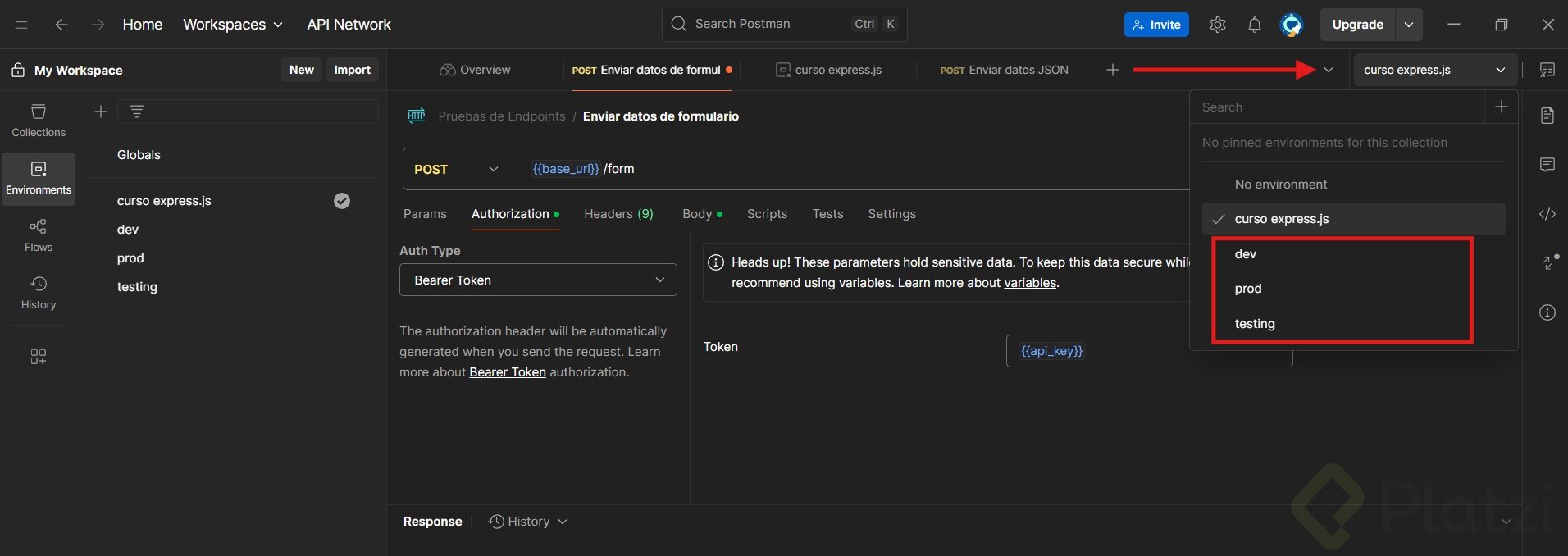Open the Bearer Token auth type dropdown
This screenshot has height=556, width=1568.
point(537,280)
